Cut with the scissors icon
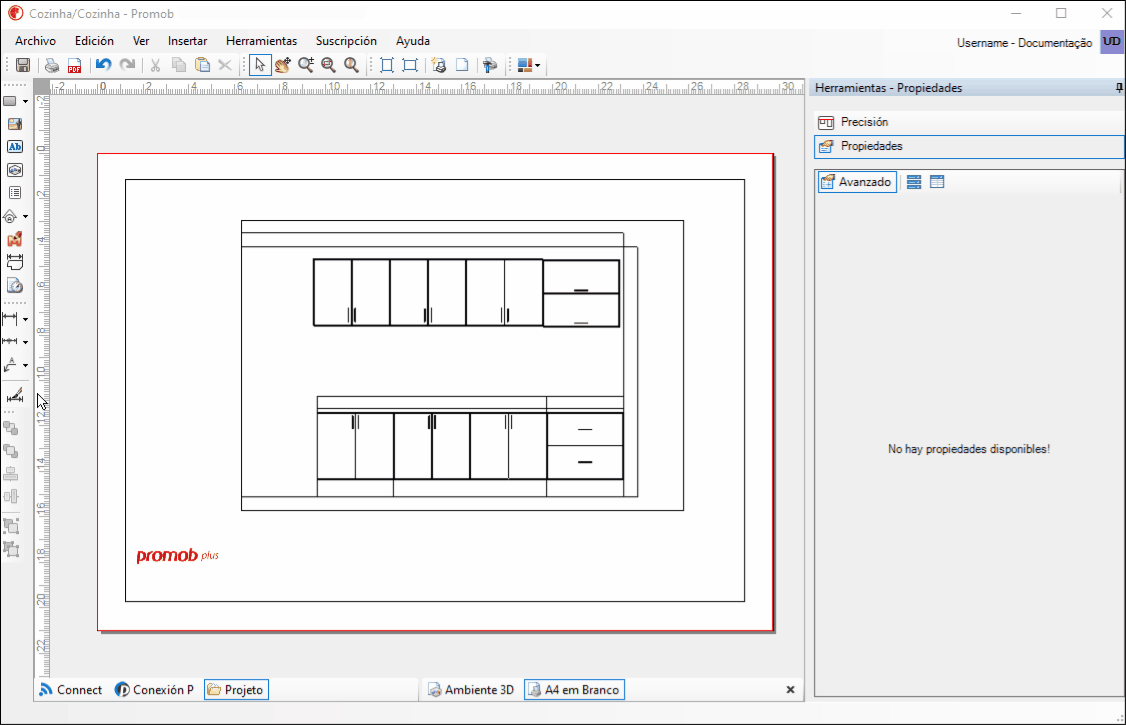This screenshot has width=1126, height=725. pos(155,65)
